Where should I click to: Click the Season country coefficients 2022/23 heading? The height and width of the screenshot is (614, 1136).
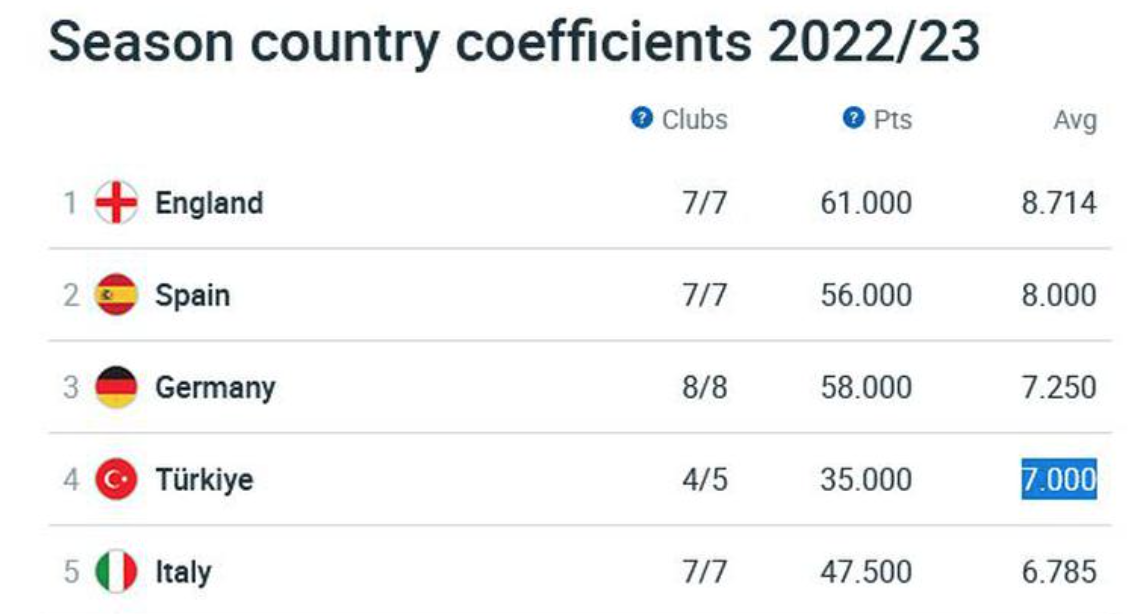click(x=514, y=42)
